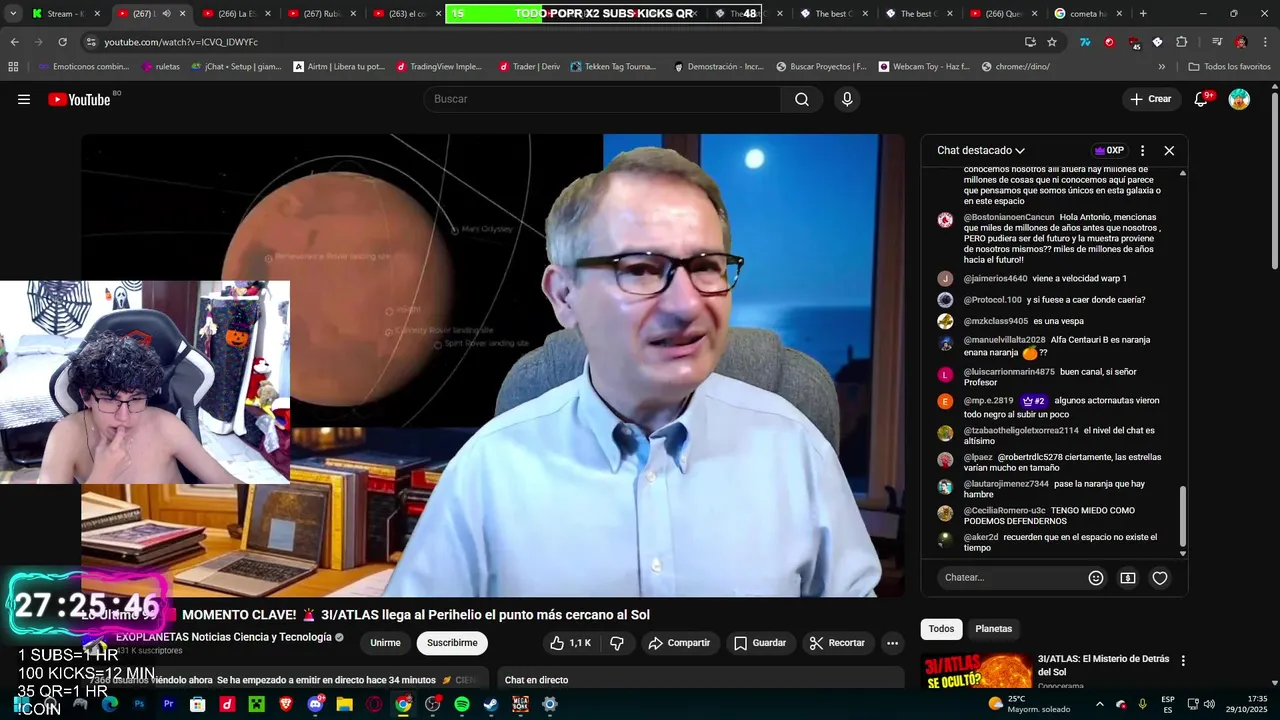
Task: Focus the Buscar search field
Action: [x=602, y=99]
